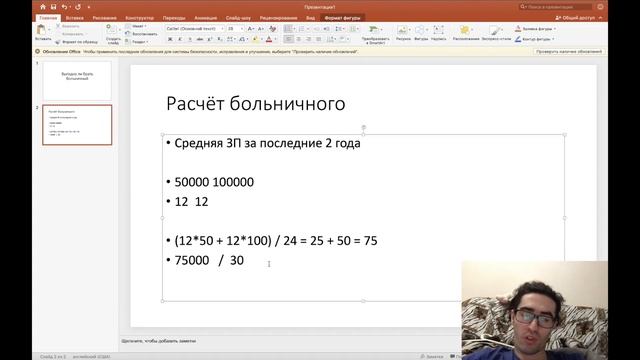
Task: Redo the last action with the repeat icon
Action: pyautogui.click(x=78, y=7)
